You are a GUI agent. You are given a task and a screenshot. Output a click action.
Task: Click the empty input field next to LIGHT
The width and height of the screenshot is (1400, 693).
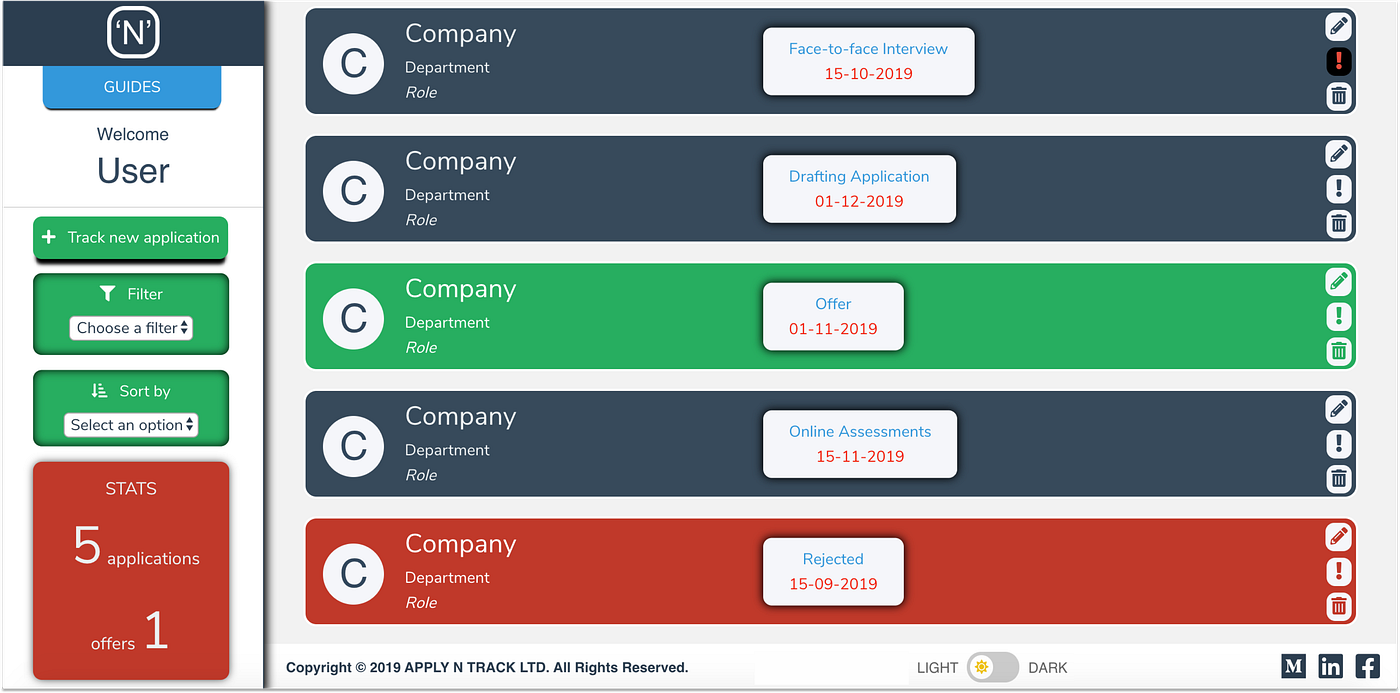830,667
